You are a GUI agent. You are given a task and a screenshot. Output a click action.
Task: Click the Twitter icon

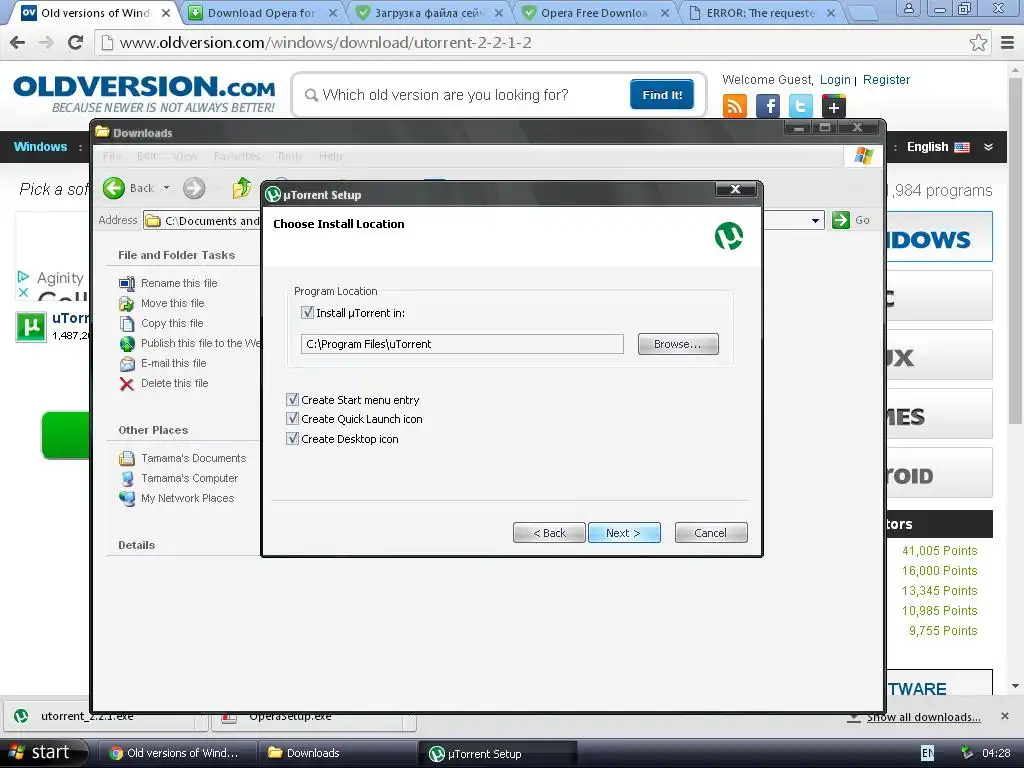tap(801, 106)
